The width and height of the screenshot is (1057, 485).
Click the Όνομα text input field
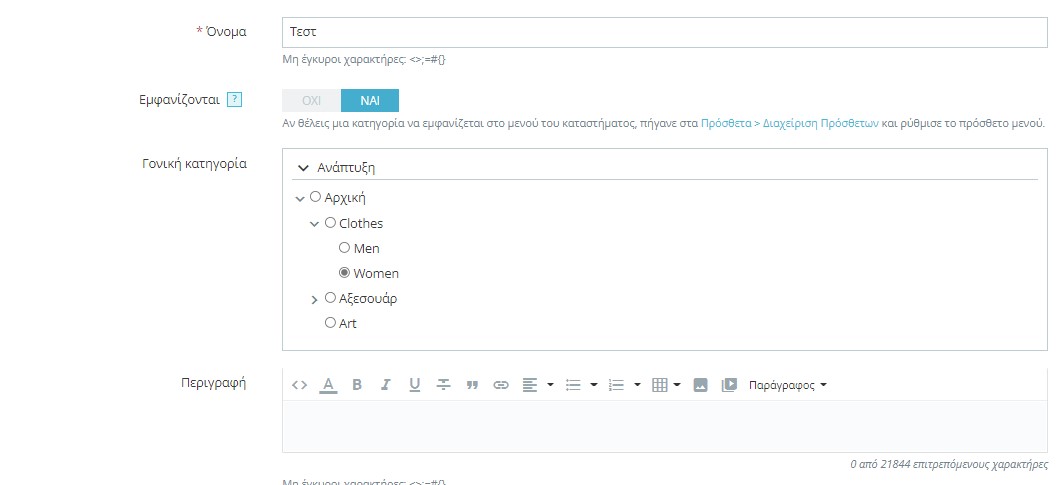(664, 32)
